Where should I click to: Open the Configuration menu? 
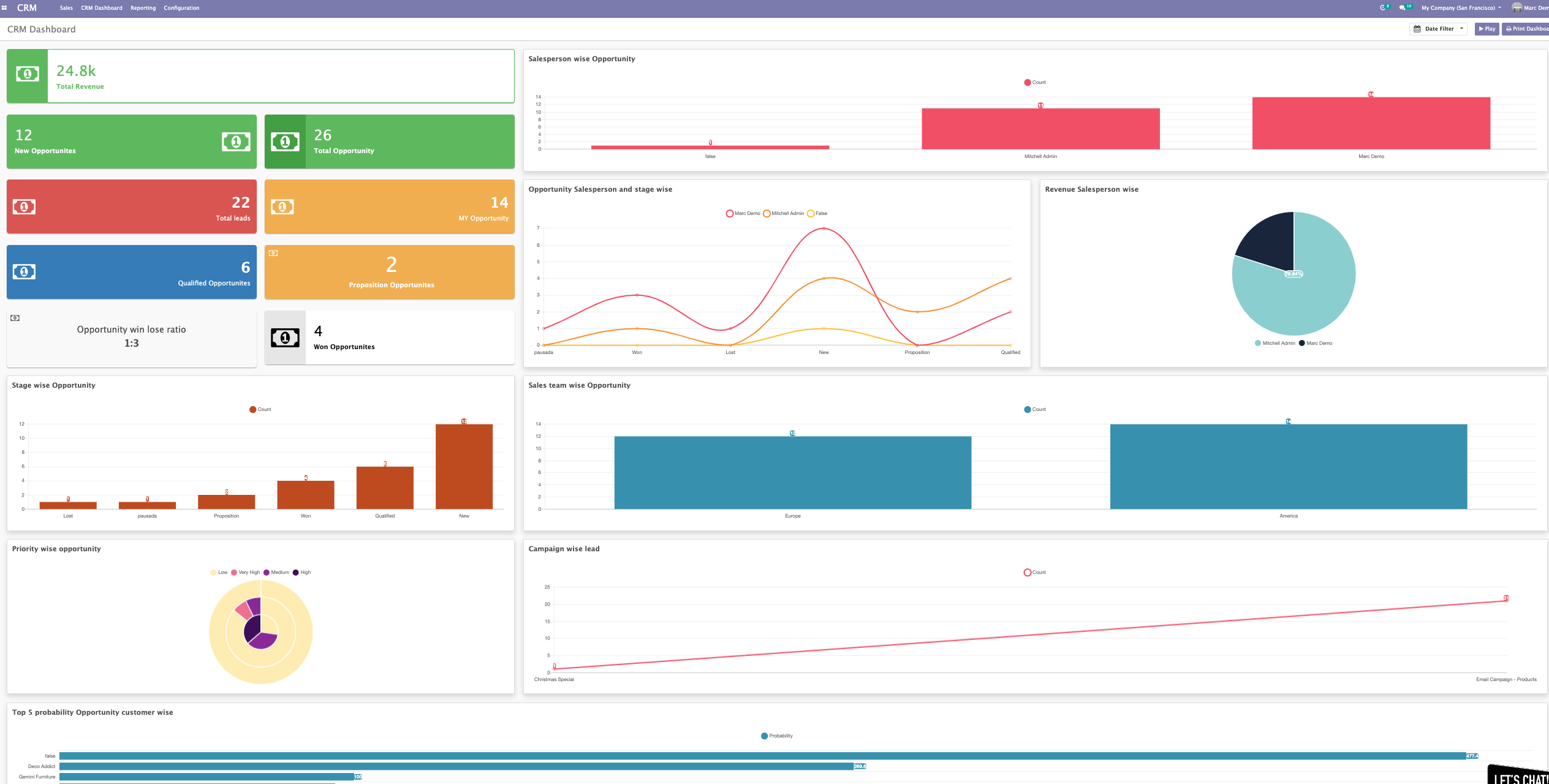tap(181, 8)
